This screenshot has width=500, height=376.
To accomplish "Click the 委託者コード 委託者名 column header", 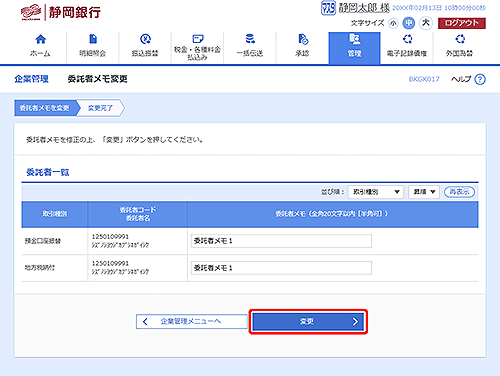I will click(137, 214).
